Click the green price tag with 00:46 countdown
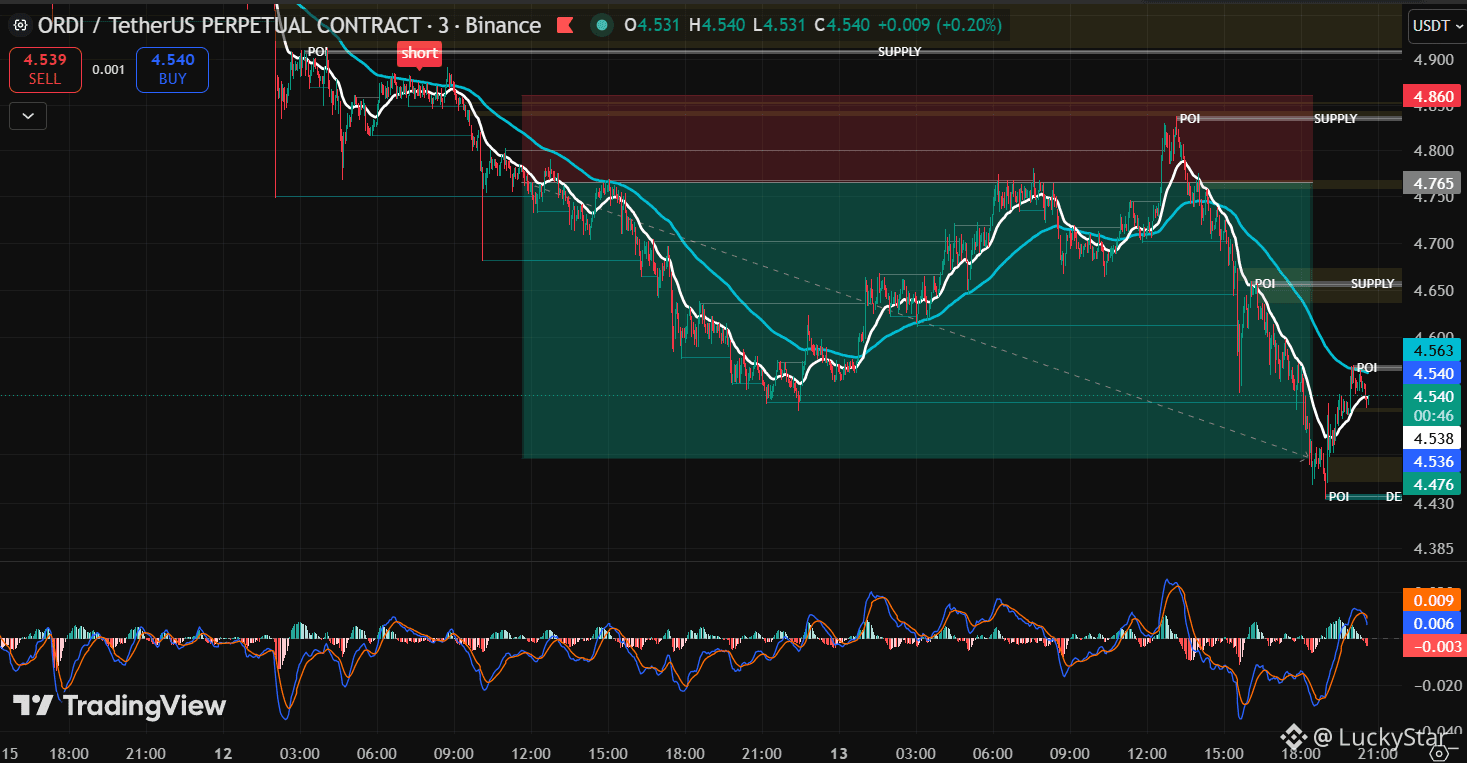The image size is (1467, 763). click(1432, 405)
